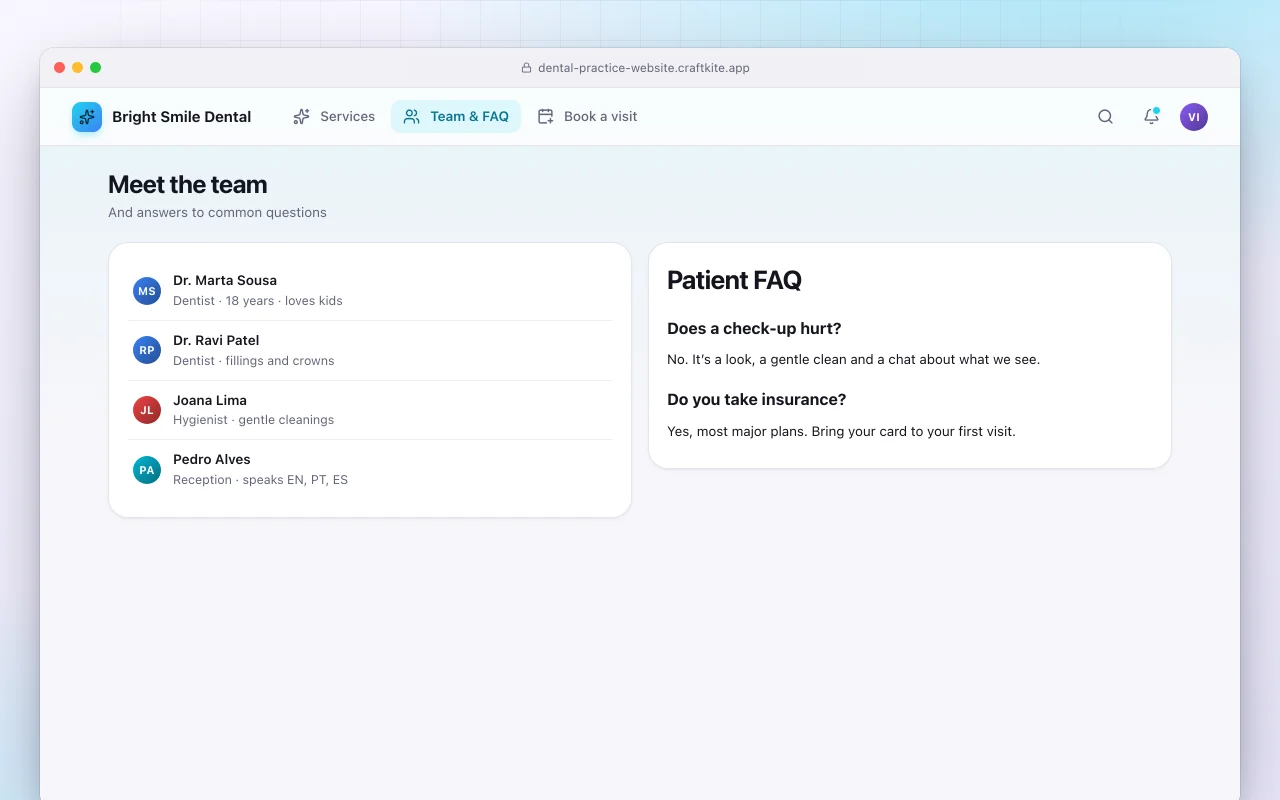Open the VI user avatar menu
Screen dimensions: 1280x800
point(1194,117)
